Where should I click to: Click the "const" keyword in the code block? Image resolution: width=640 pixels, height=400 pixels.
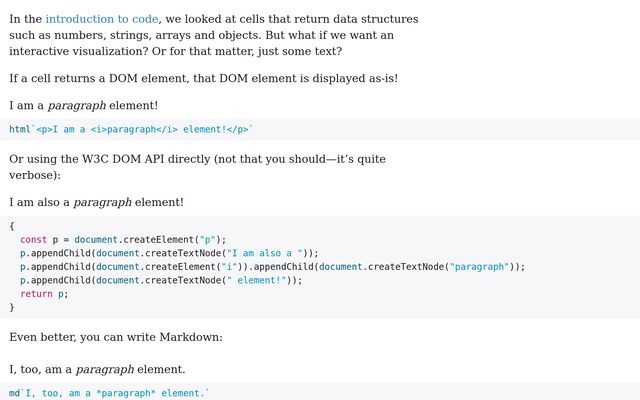[x=33, y=240]
